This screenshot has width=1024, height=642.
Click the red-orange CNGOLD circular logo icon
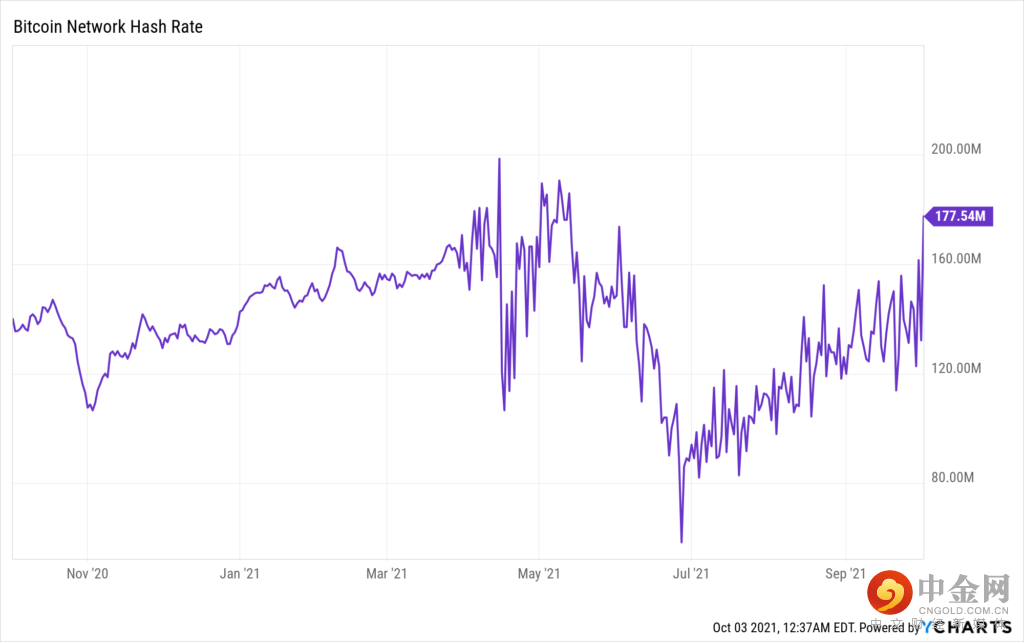888,592
